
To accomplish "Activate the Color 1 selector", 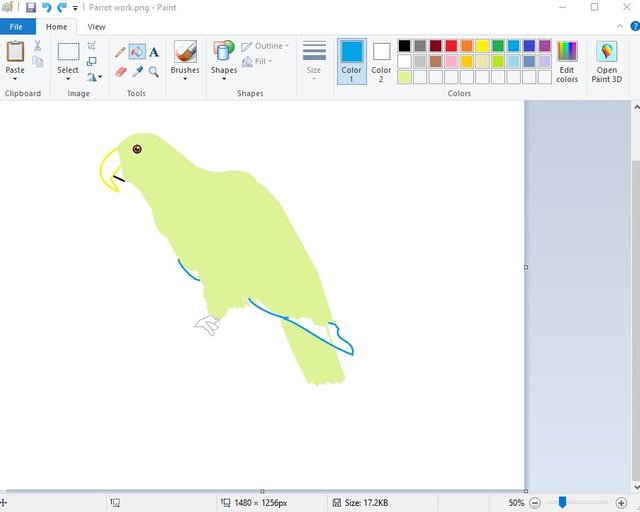I will pyautogui.click(x=351, y=60).
